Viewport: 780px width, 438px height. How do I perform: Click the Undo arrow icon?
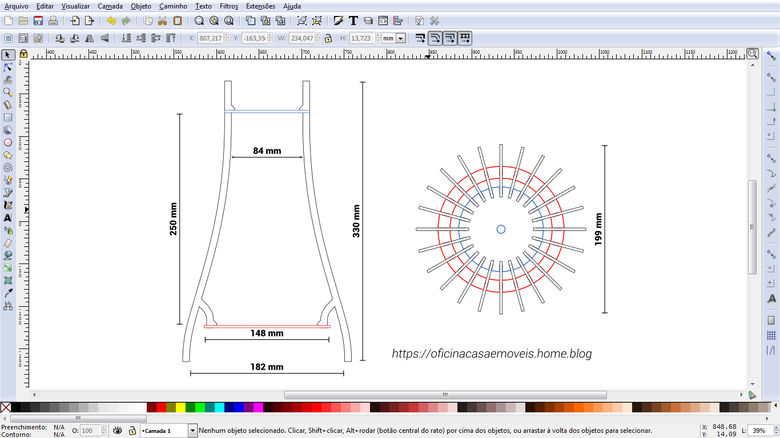[110, 20]
